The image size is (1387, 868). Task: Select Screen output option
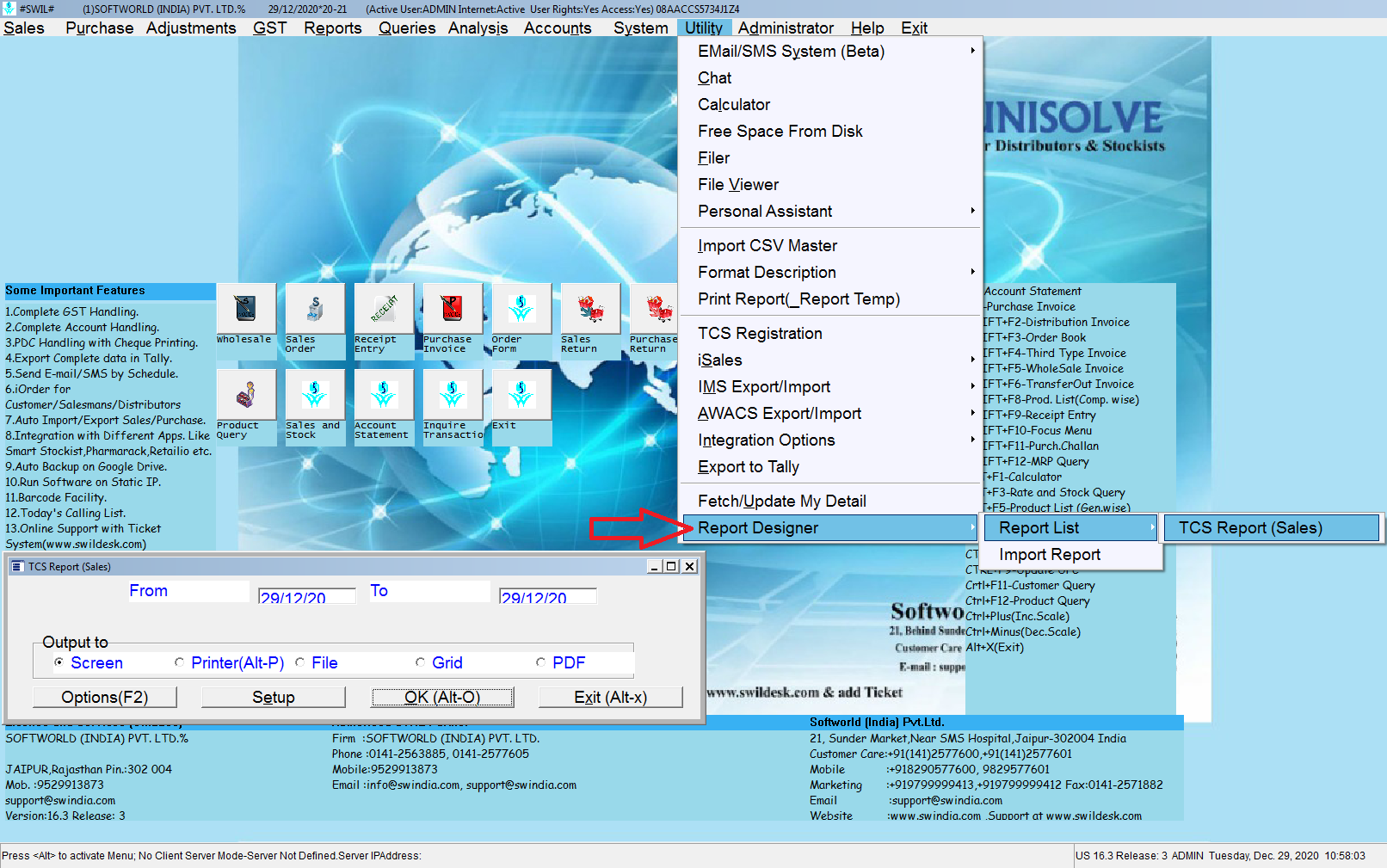pyautogui.click(x=59, y=662)
